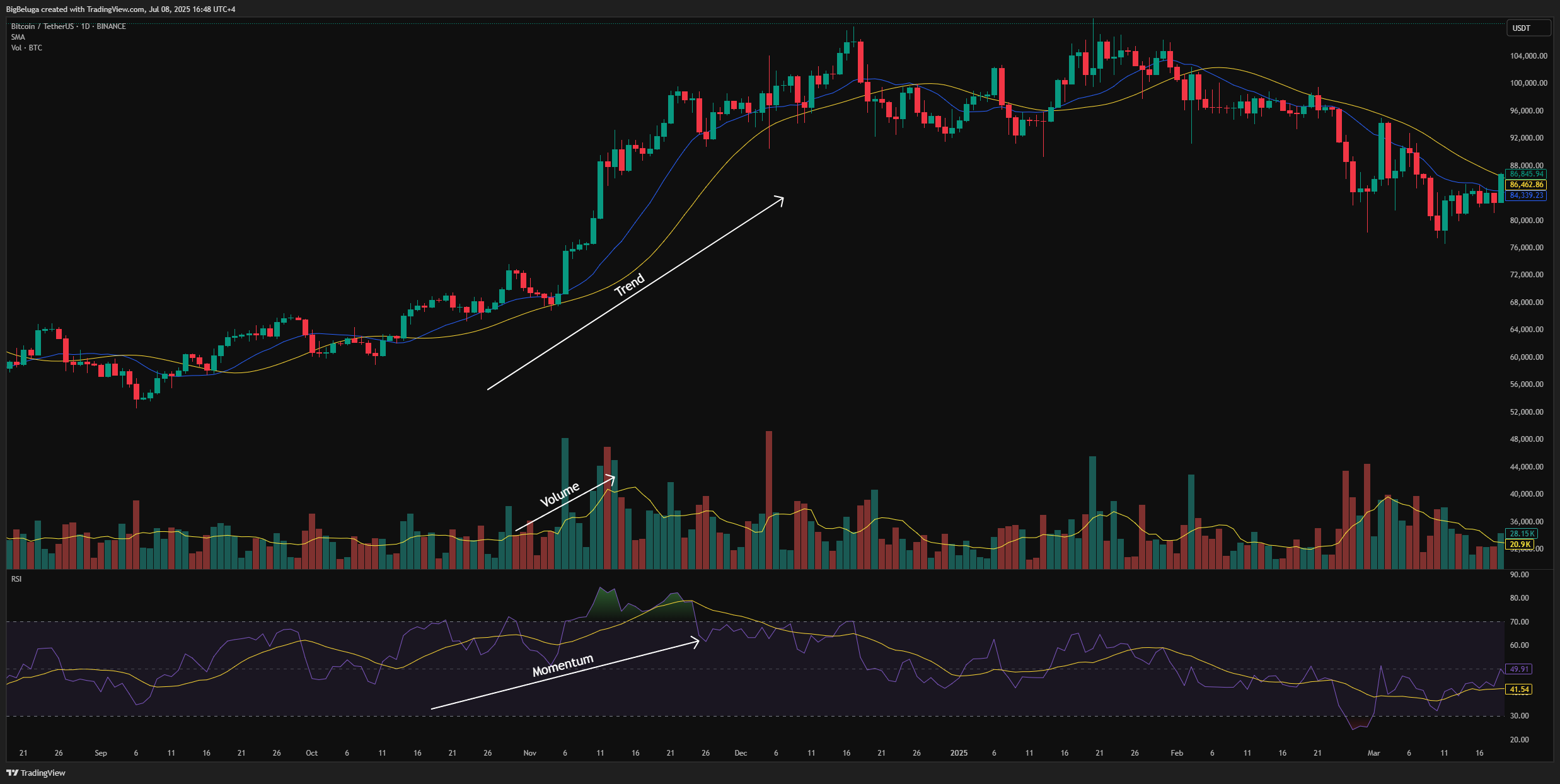1560x784 pixels.
Task: Click the 76,000.00 price axis tick
Action: (x=1527, y=248)
